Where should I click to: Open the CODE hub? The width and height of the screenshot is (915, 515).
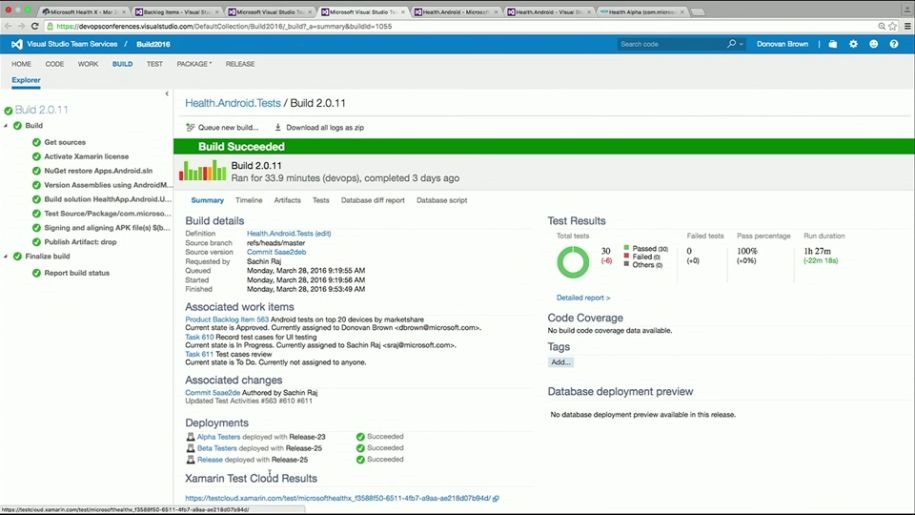click(x=55, y=64)
